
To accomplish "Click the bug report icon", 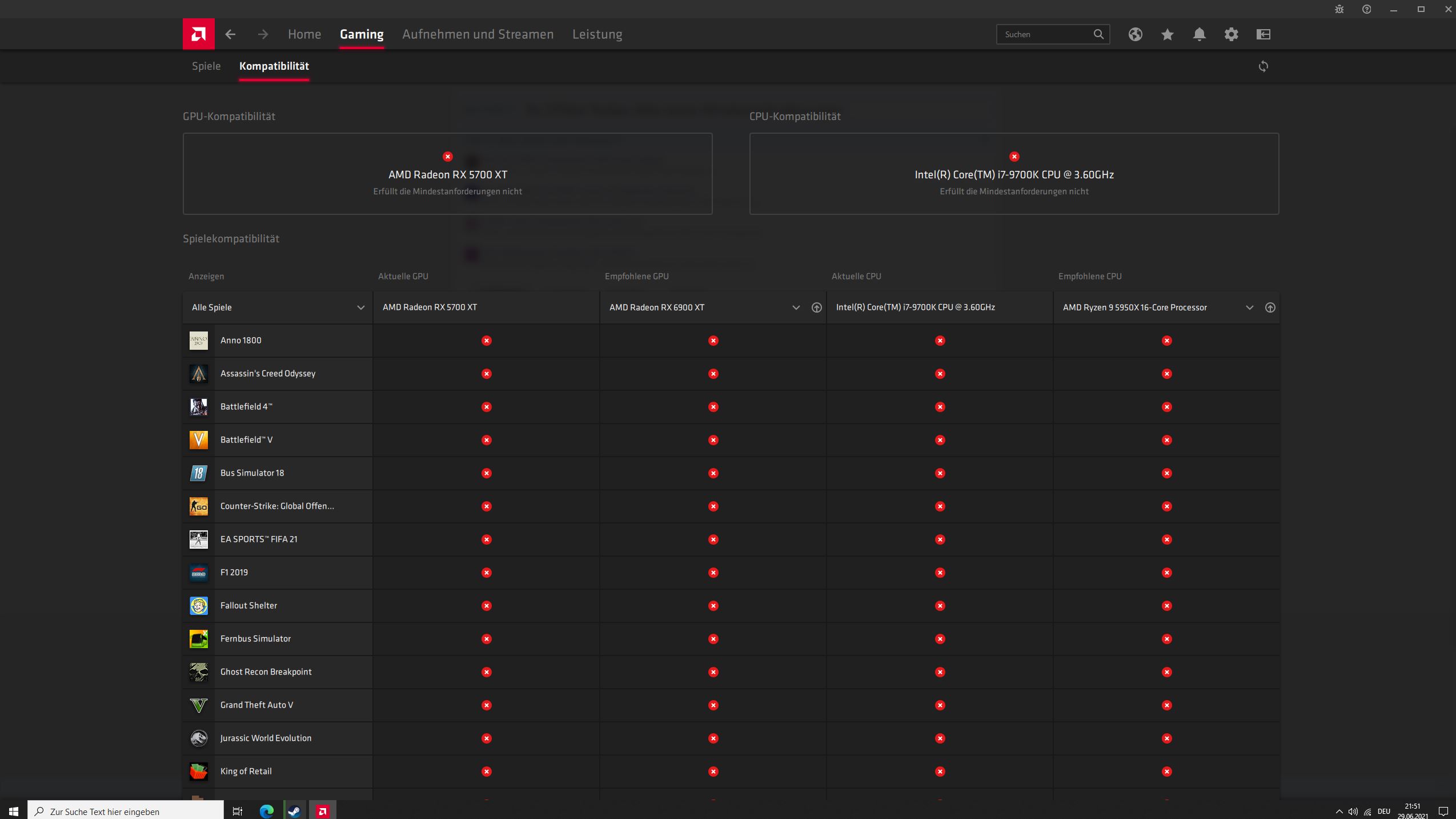I will tap(1339, 9).
